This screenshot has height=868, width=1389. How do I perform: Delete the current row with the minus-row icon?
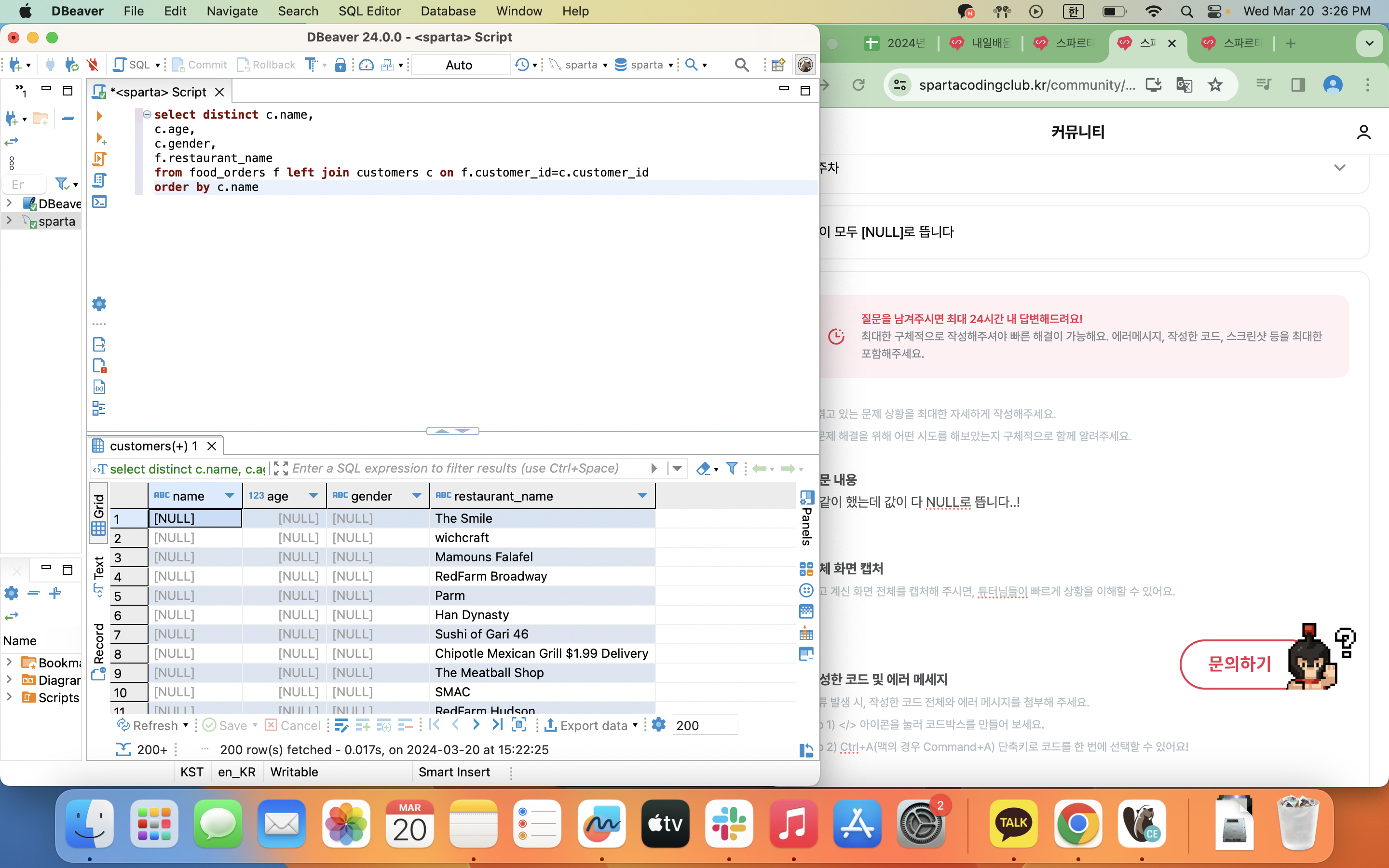coord(405,725)
